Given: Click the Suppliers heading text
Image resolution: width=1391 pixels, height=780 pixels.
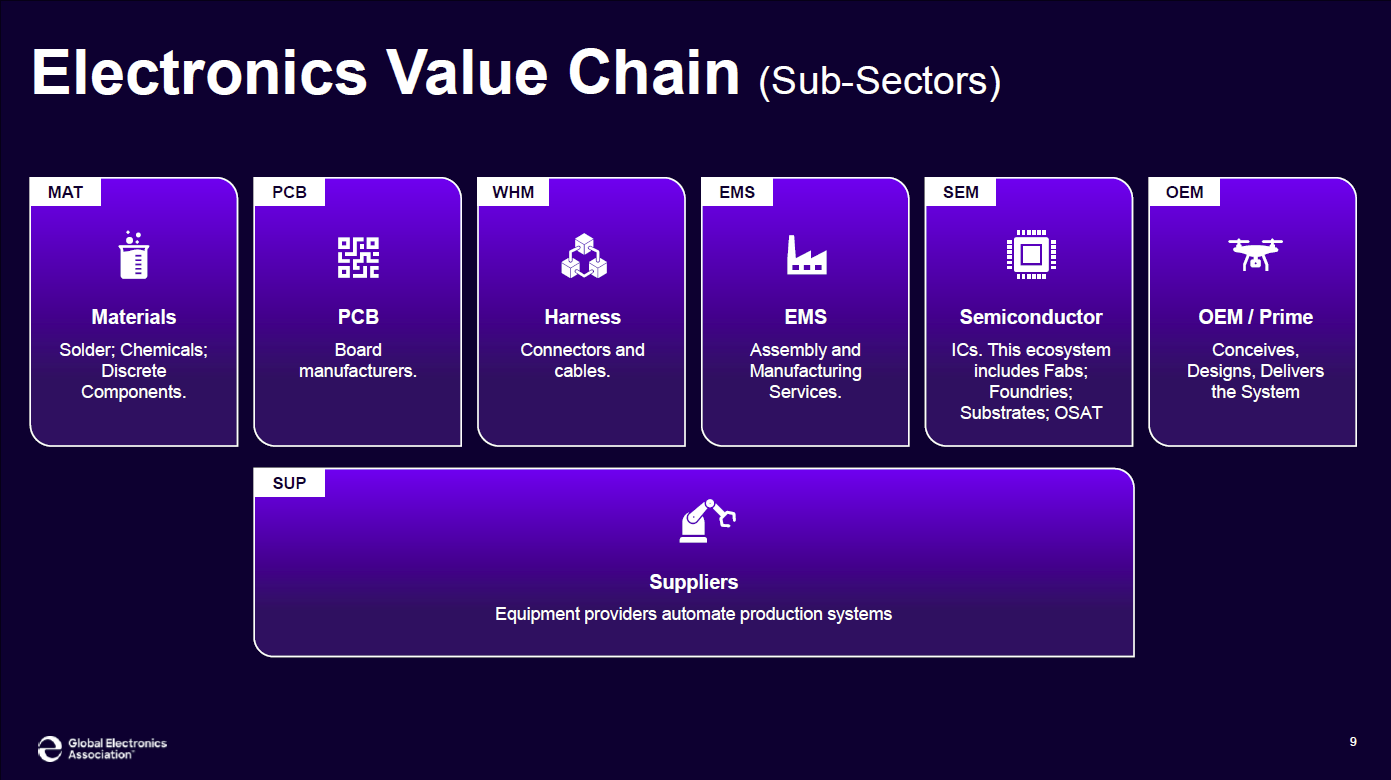Looking at the screenshot, I should (x=693, y=582).
